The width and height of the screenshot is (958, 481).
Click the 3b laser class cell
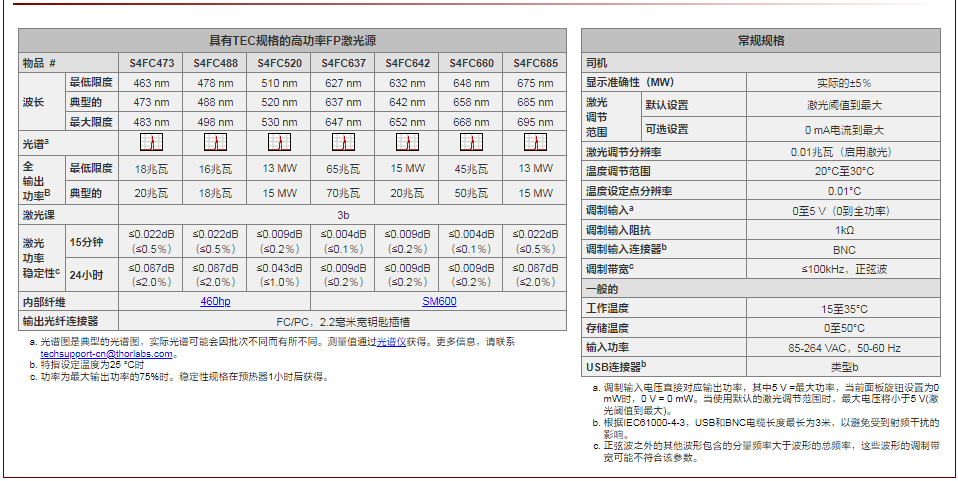pos(343,214)
